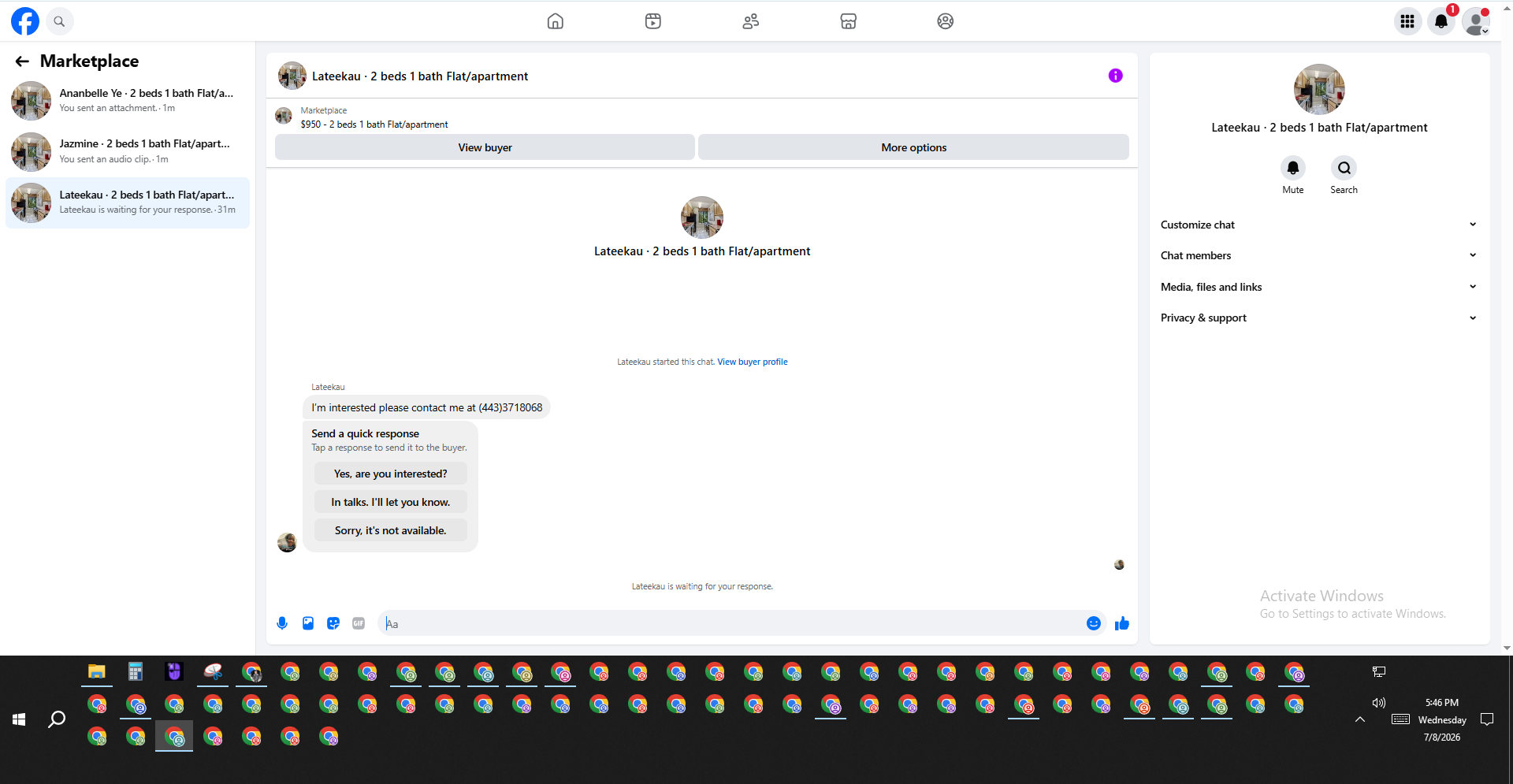Choose a sticker icon in composer

pyautogui.click(x=333, y=623)
